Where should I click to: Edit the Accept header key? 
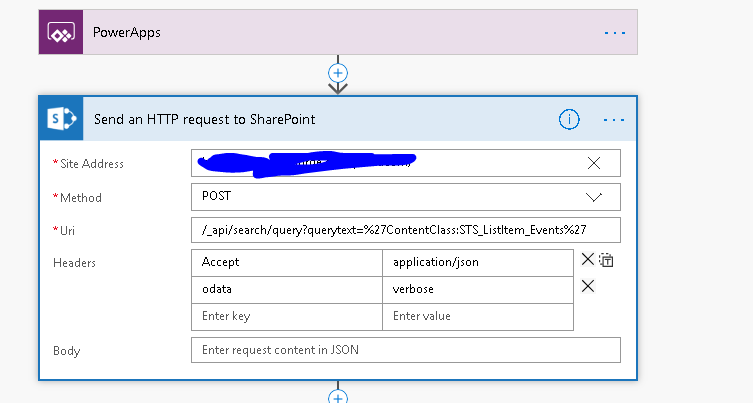point(287,263)
